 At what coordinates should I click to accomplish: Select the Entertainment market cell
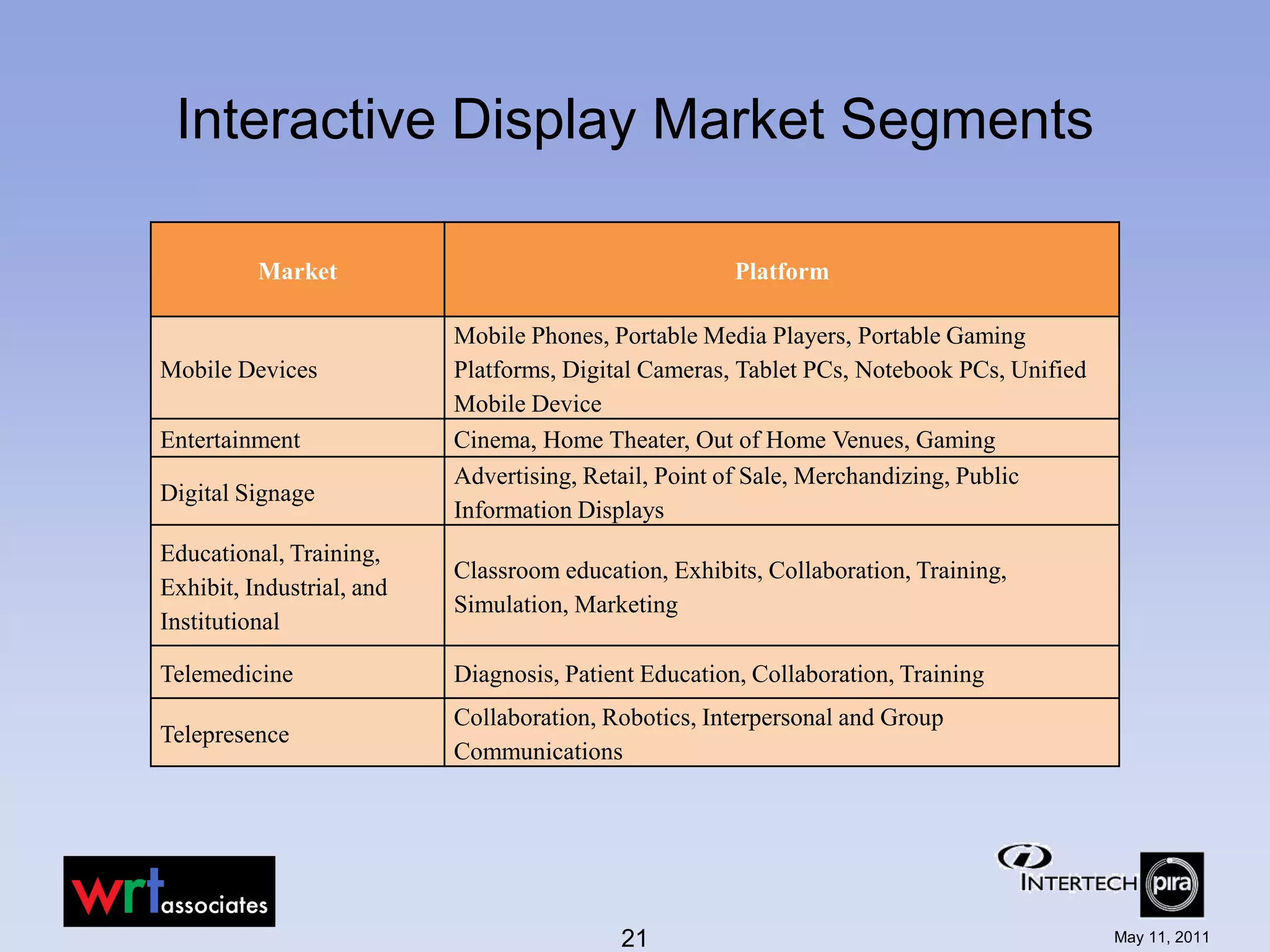click(298, 438)
